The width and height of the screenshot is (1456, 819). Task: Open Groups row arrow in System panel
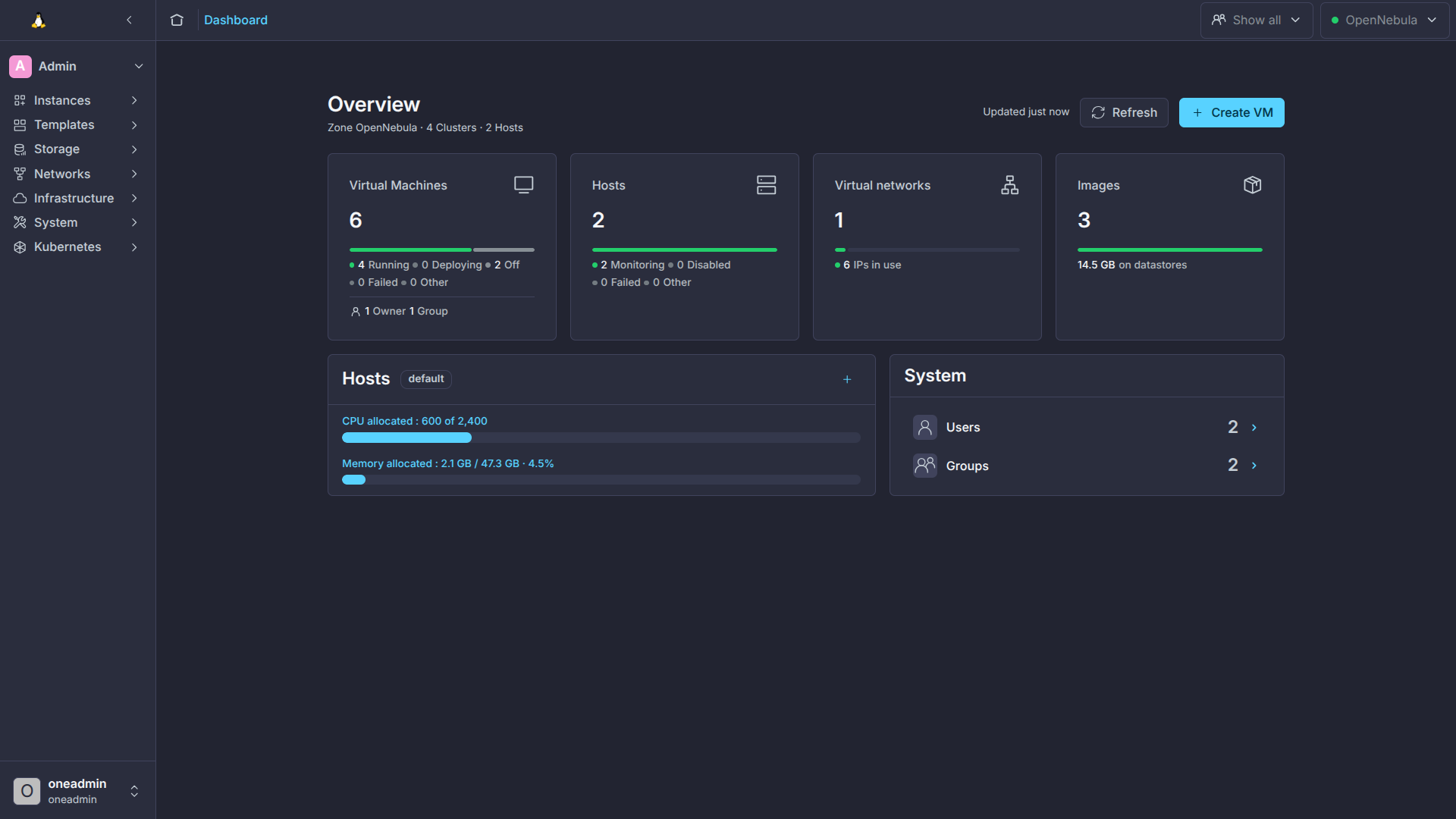point(1254,466)
